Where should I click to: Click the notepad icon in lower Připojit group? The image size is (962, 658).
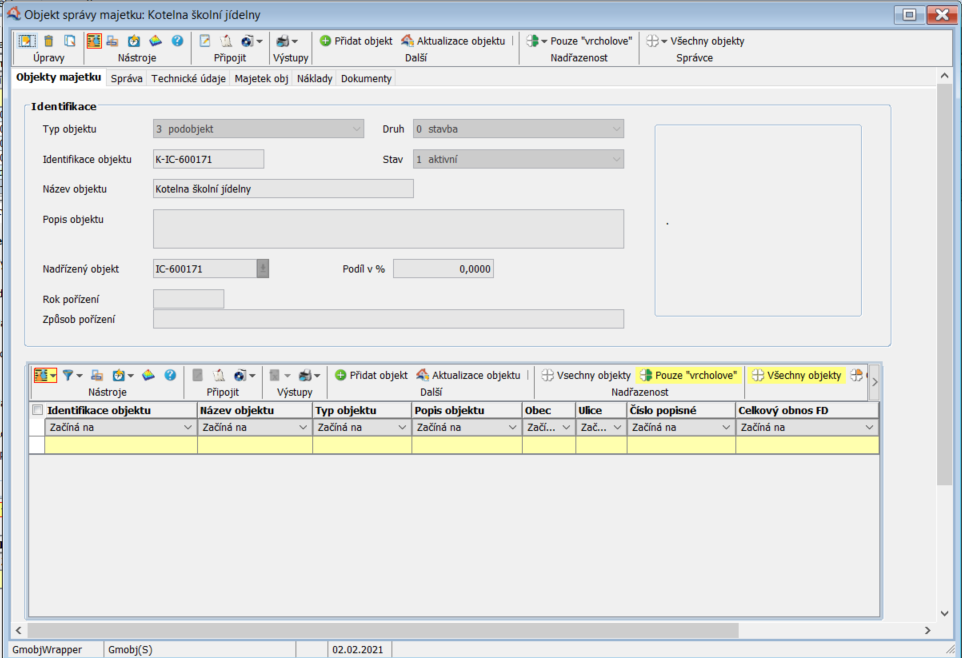pyautogui.click(x=219, y=375)
